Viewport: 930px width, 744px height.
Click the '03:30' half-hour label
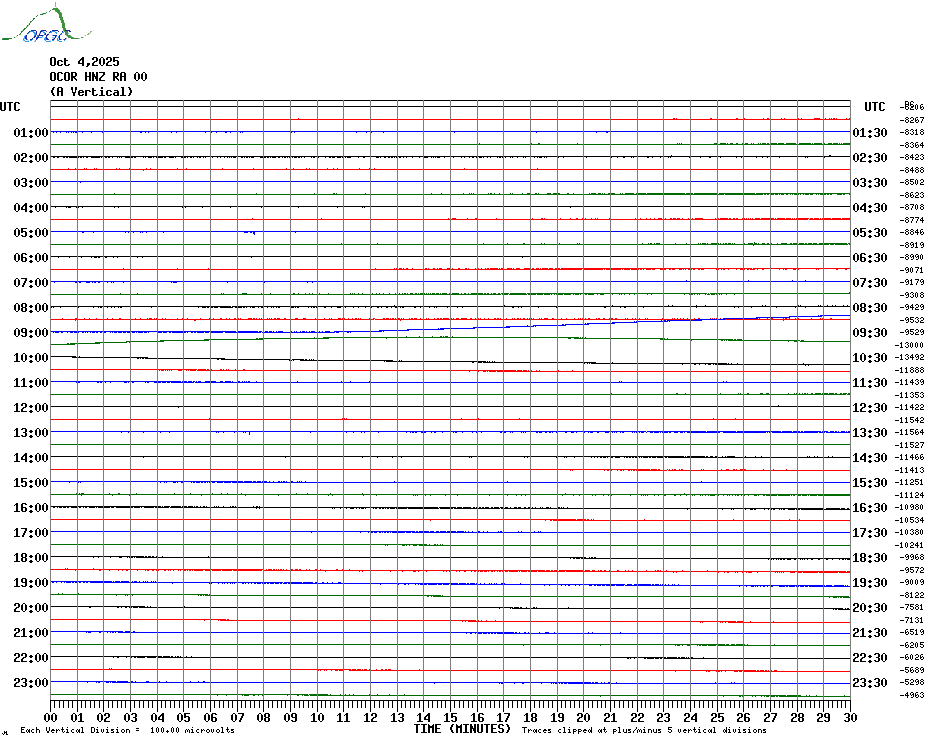870,182
